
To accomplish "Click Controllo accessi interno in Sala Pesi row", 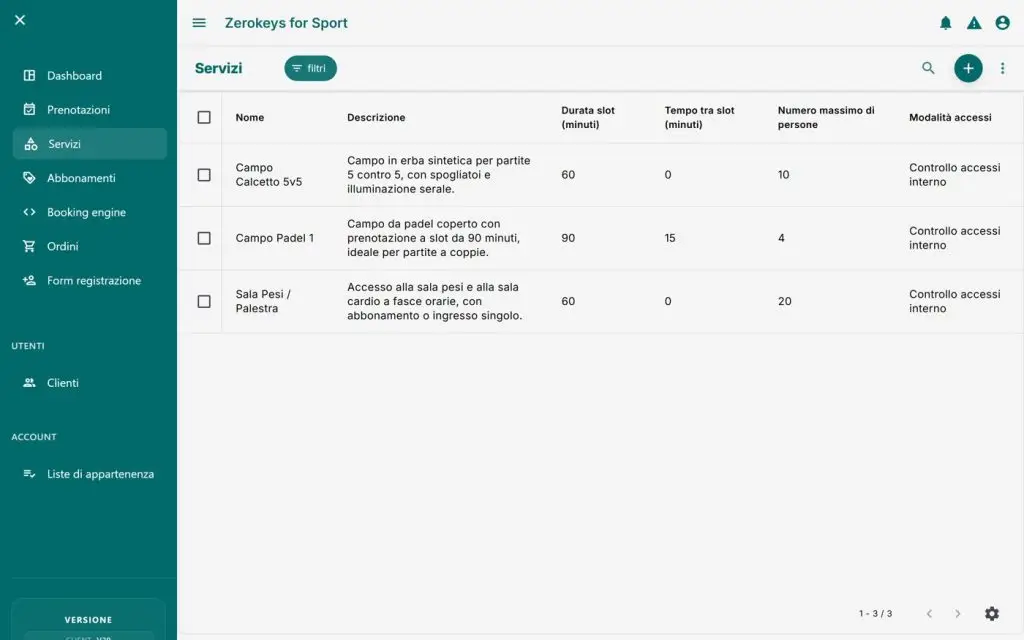I will coord(954,301).
